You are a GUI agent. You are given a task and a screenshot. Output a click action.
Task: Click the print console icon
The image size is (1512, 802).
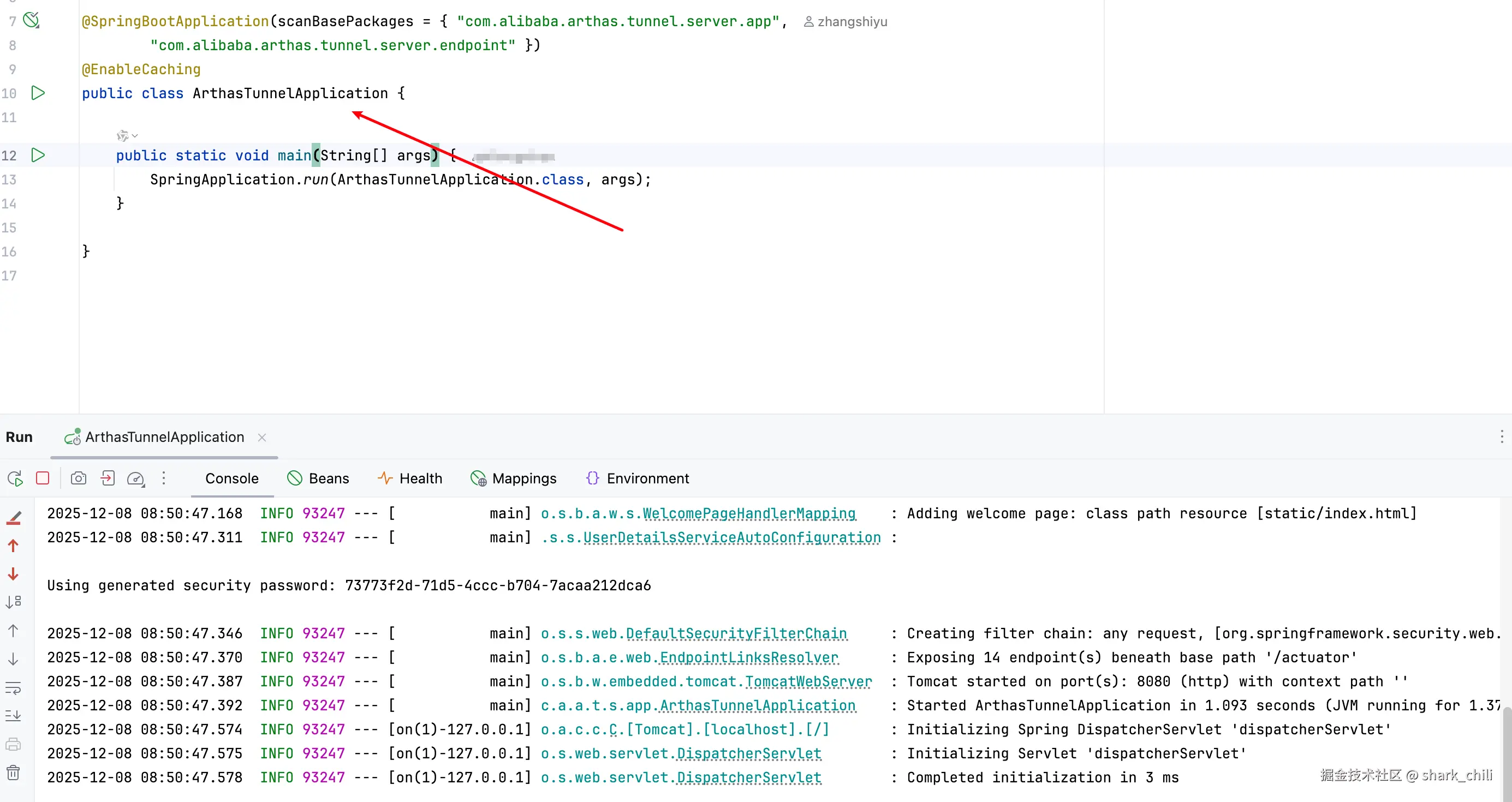[x=13, y=745]
